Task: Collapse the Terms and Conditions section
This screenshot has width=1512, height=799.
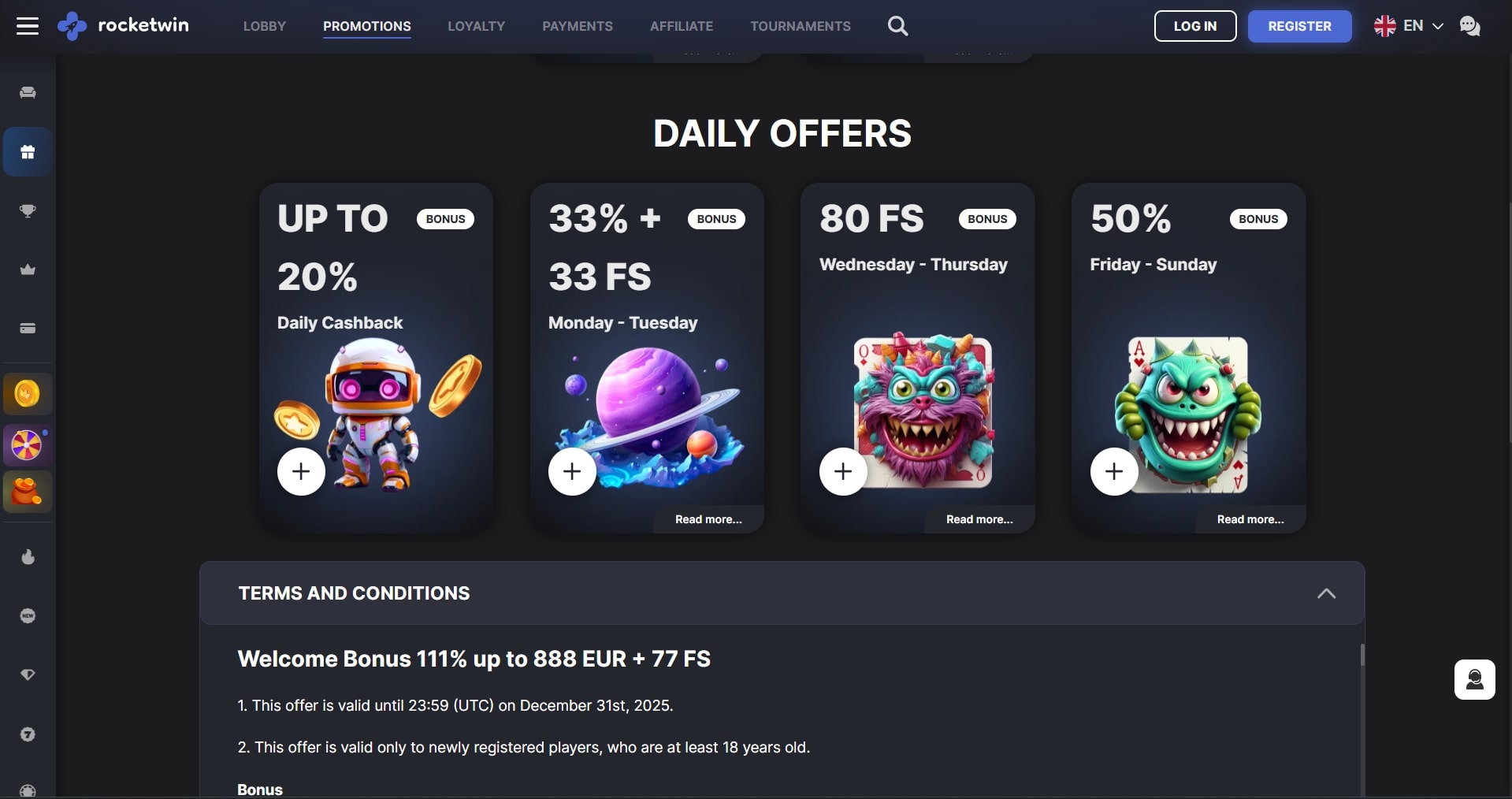Action: 1326,593
